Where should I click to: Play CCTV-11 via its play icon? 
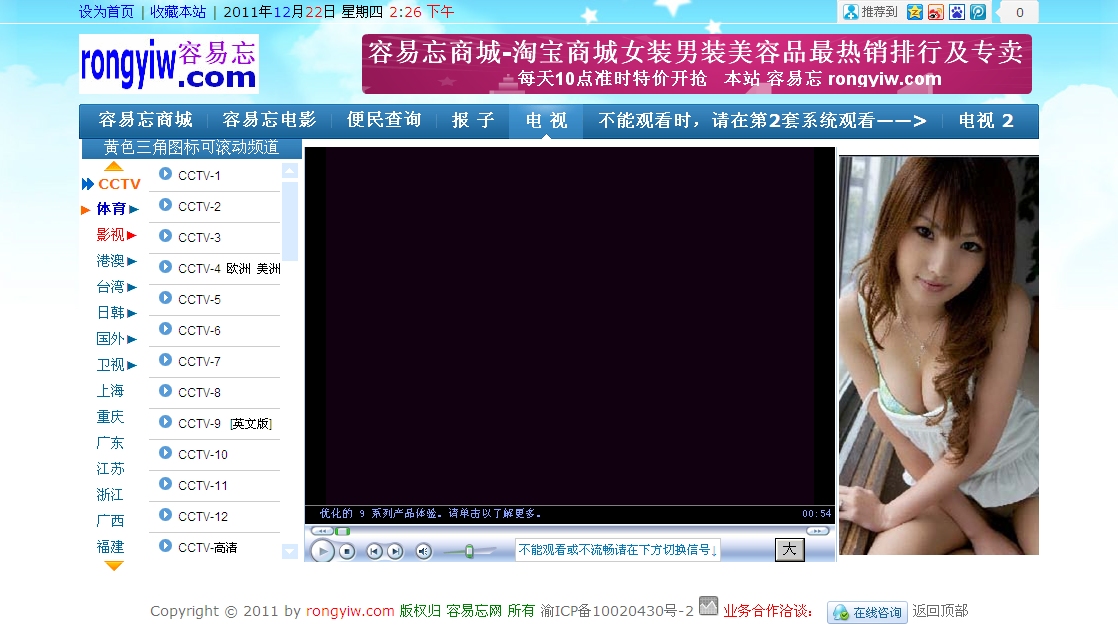click(x=165, y=484)
